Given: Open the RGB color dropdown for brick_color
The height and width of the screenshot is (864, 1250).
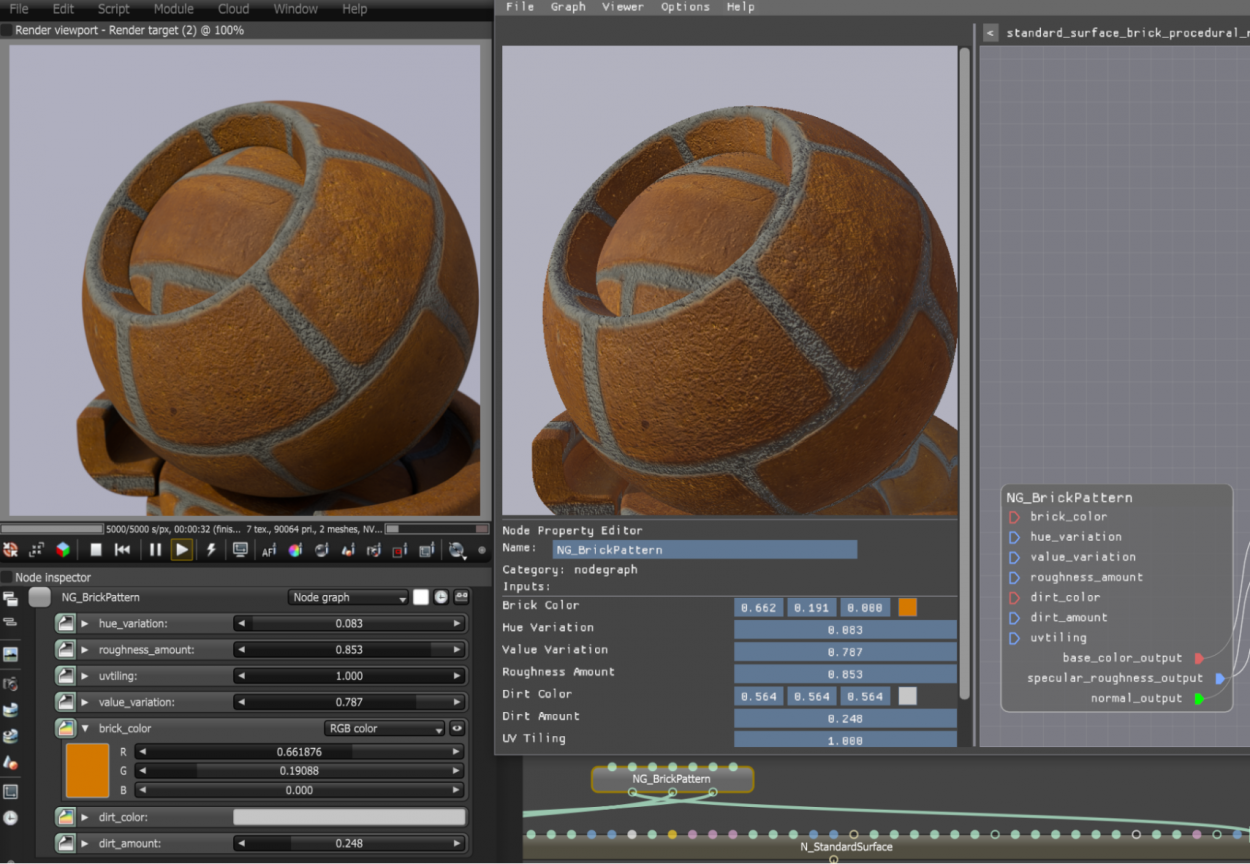Looking at the screenshot, I should [384, 728].
